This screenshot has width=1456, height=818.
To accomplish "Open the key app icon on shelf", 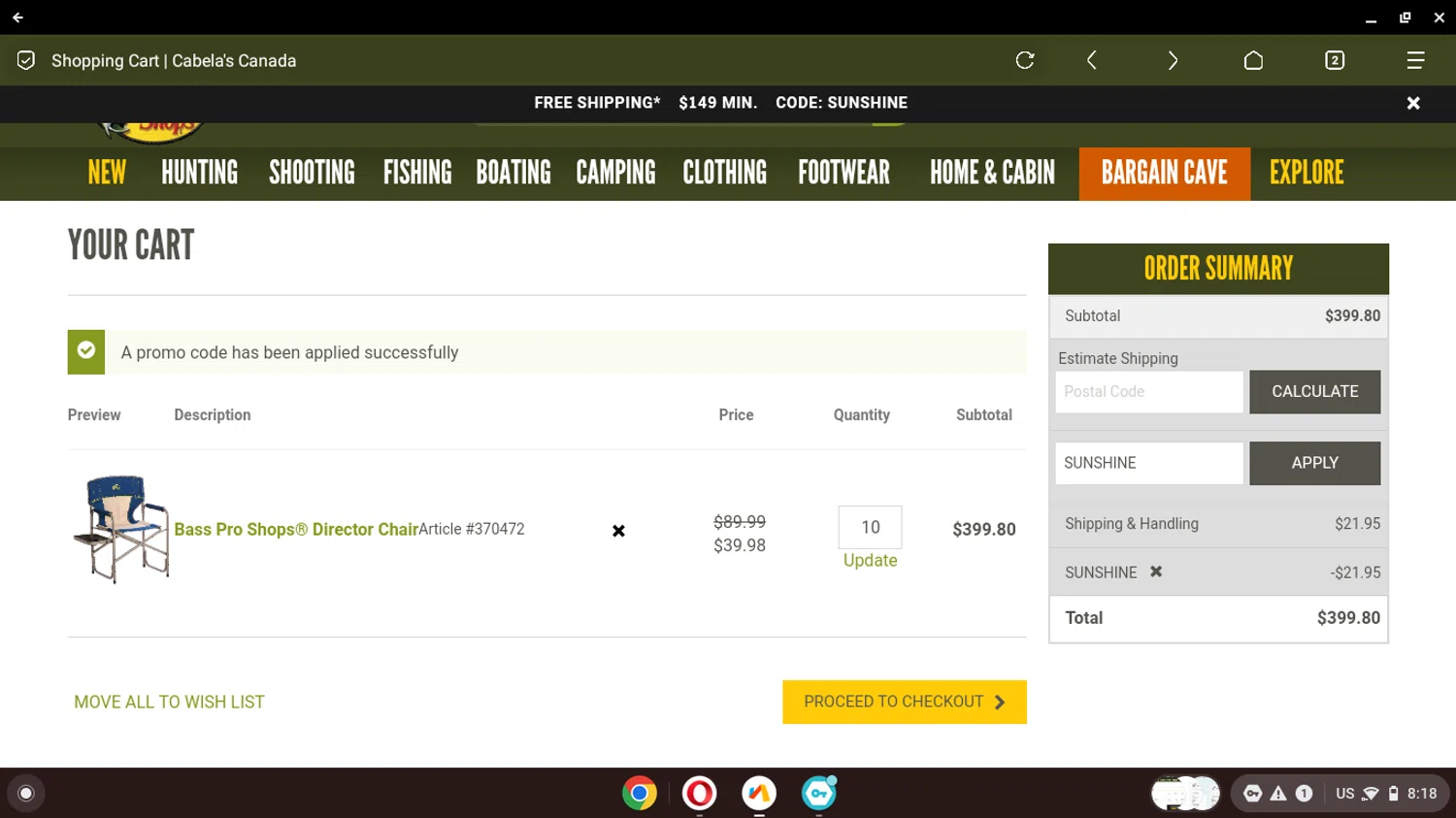I will point(818,794).
